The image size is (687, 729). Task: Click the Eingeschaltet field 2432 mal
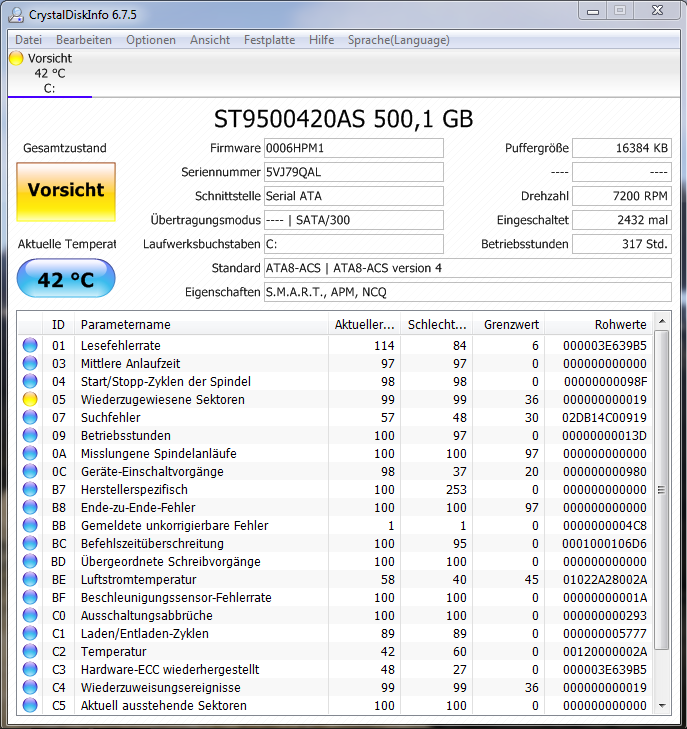click(622, 220)
